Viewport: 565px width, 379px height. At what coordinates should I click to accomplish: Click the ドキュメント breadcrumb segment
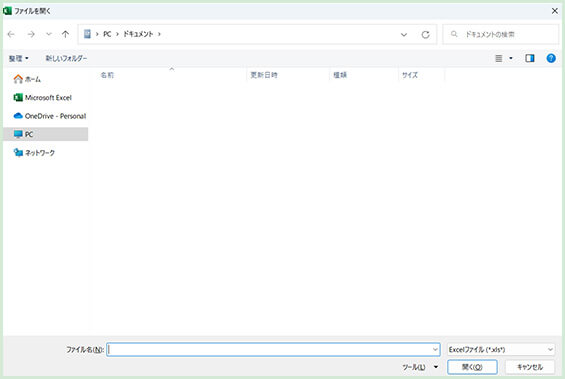tap(138, 34)
